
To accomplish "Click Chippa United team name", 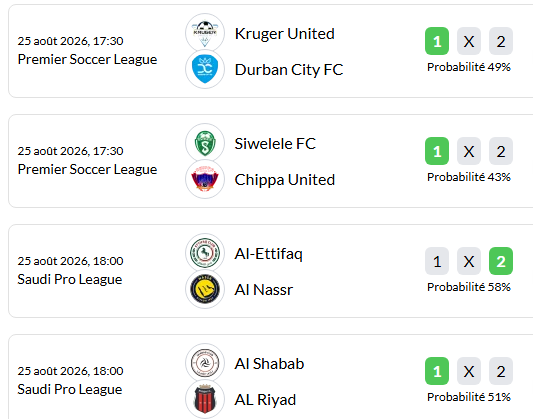I will (285, 180).
